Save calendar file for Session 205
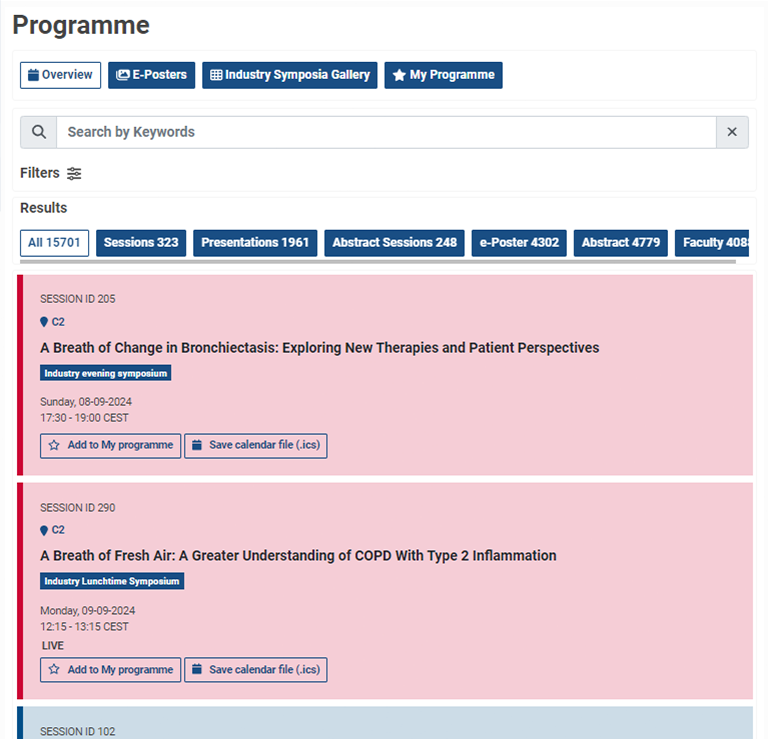 [x=255, y=445]
